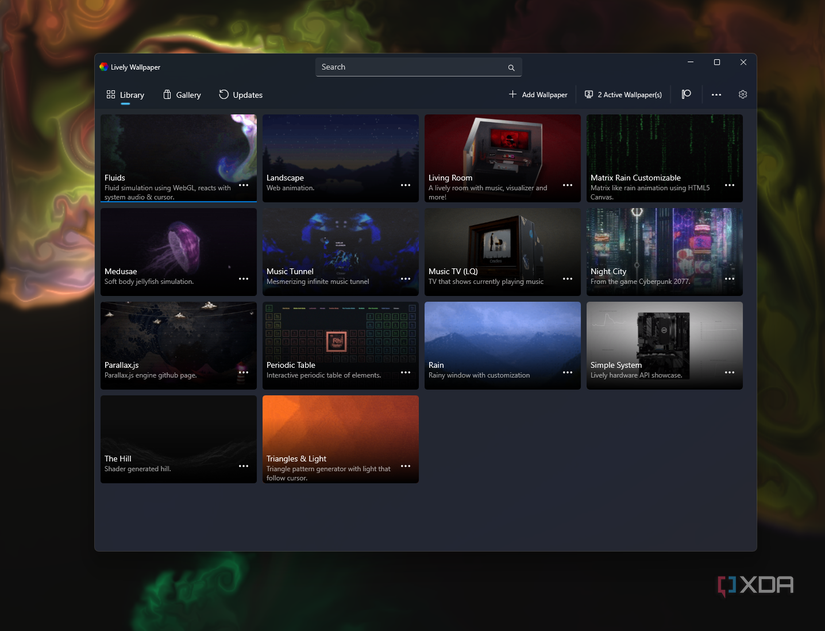Open the context menu on the Fluids wallpaper
Screen dimensions: 825x631
pos(243,186)
